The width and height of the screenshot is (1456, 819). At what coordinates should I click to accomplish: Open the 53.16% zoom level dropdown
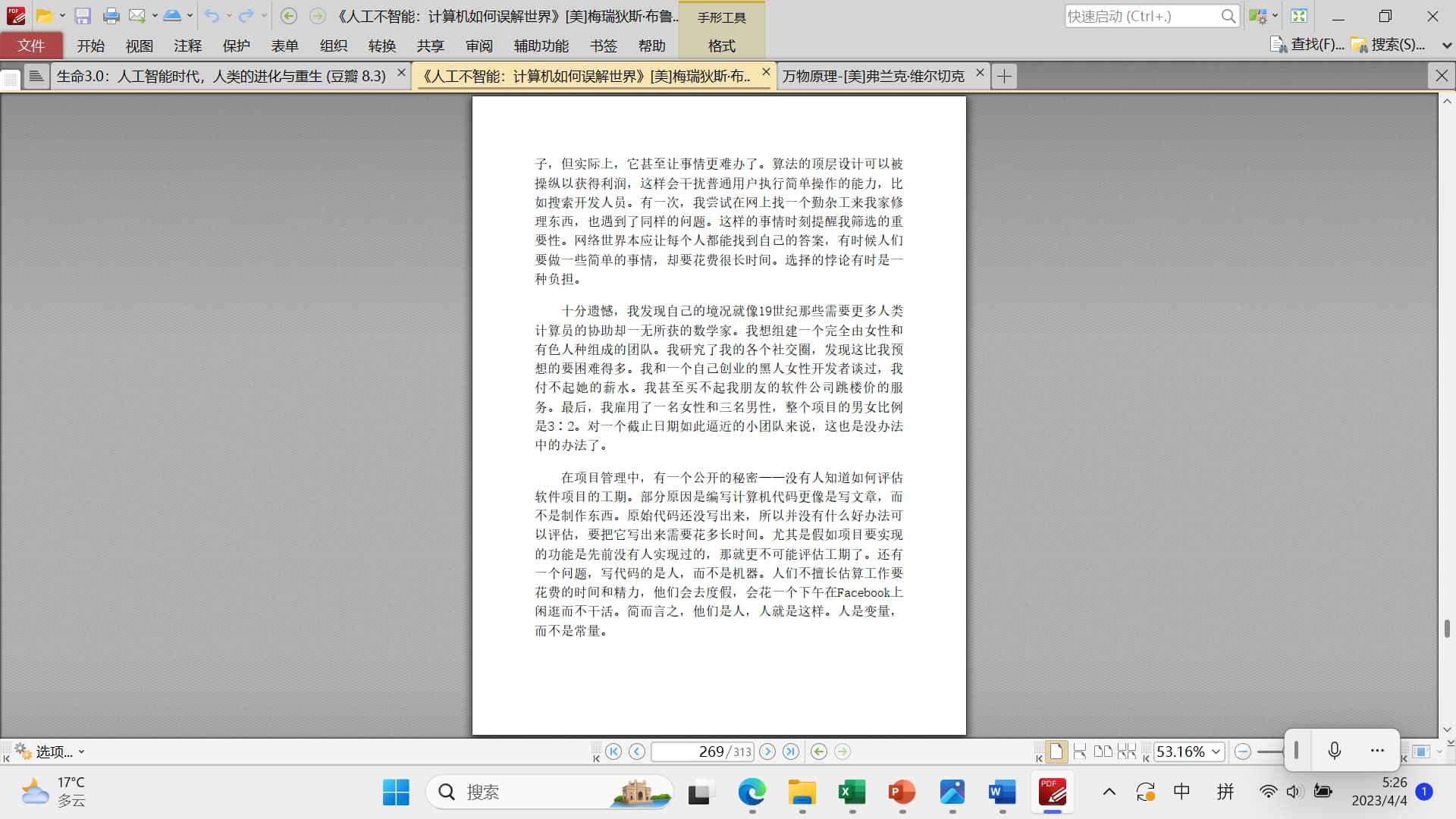coord(1216,752)
